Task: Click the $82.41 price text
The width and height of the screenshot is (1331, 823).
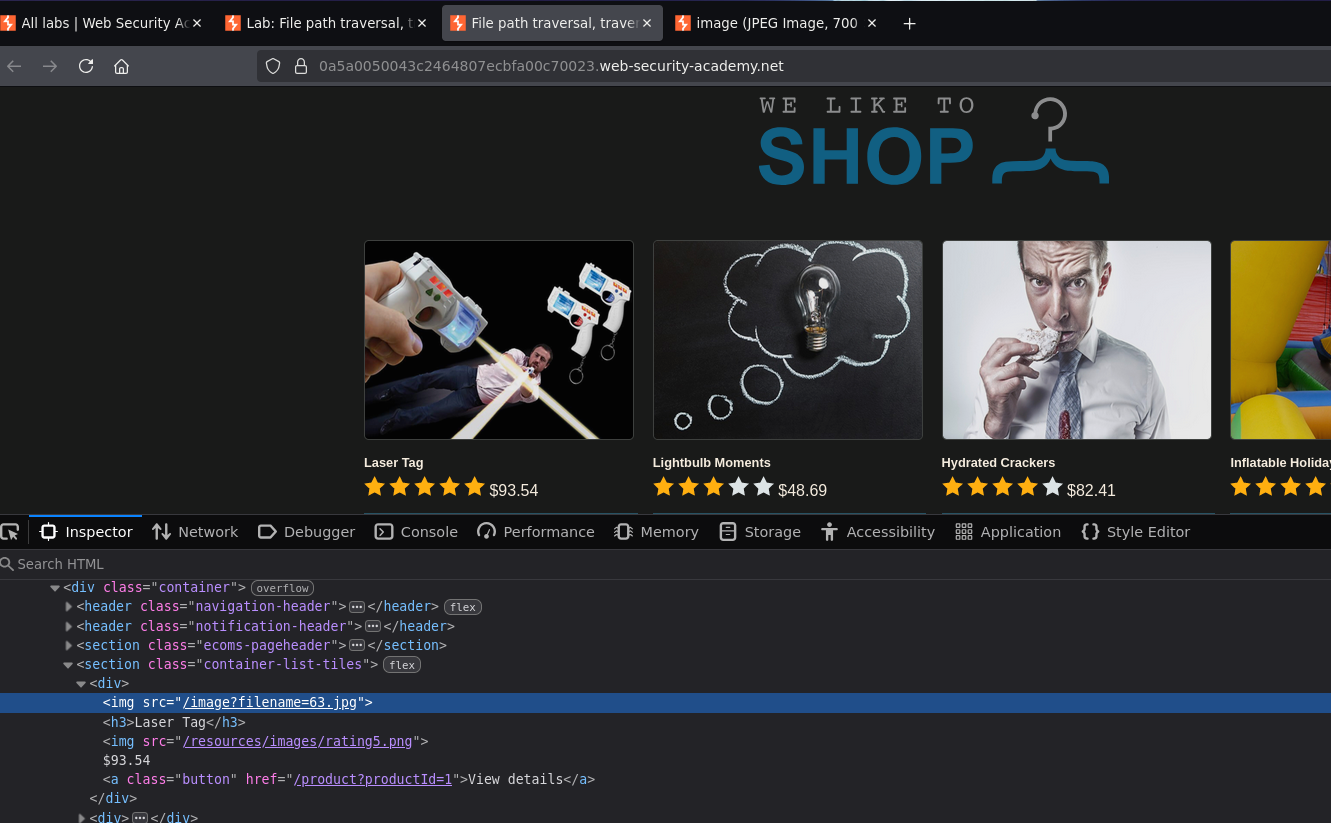Action: (x=1091, y=491)
